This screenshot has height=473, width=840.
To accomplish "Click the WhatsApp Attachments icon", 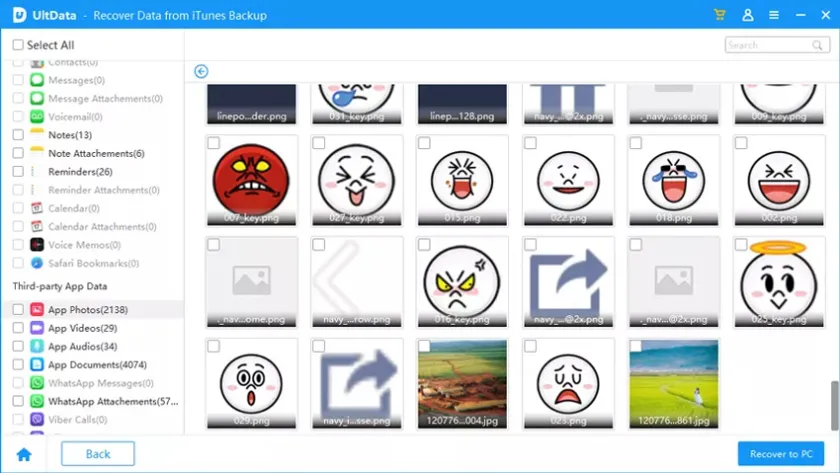I will [x=37, y=401].
